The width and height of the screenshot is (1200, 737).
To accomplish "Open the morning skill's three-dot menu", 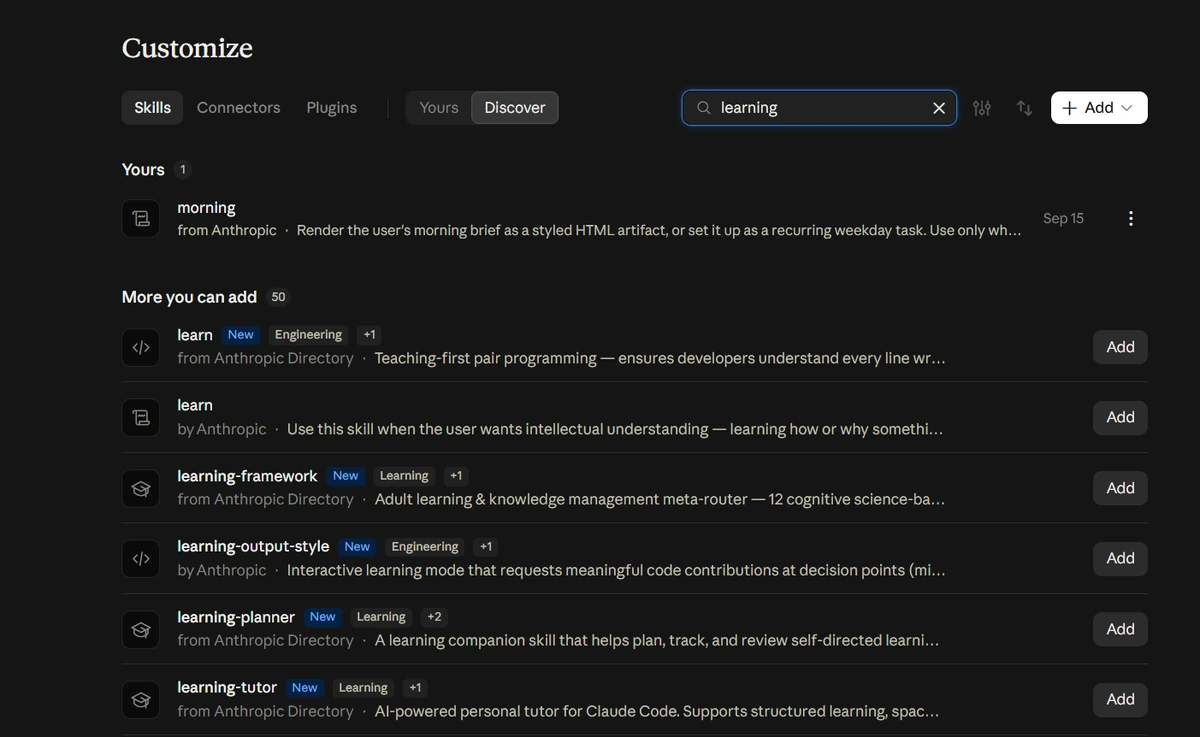I will pos(1130,218).
